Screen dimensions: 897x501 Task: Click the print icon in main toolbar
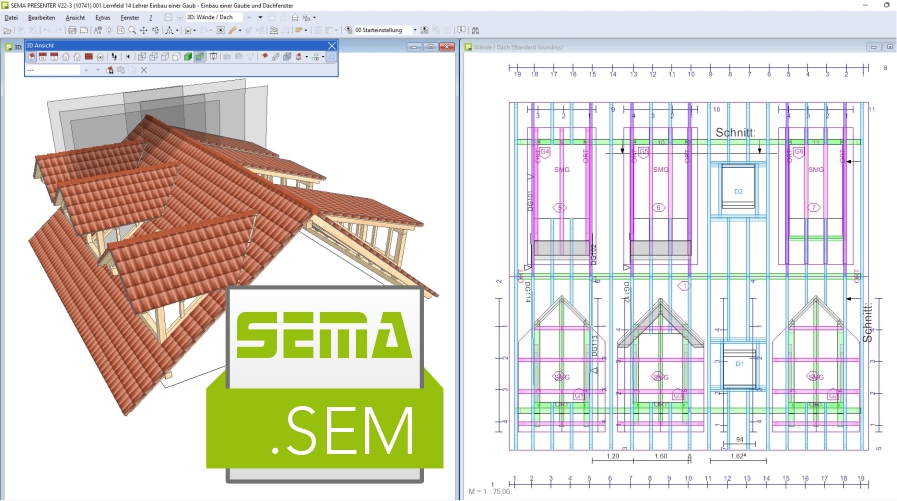coord(72,31)
